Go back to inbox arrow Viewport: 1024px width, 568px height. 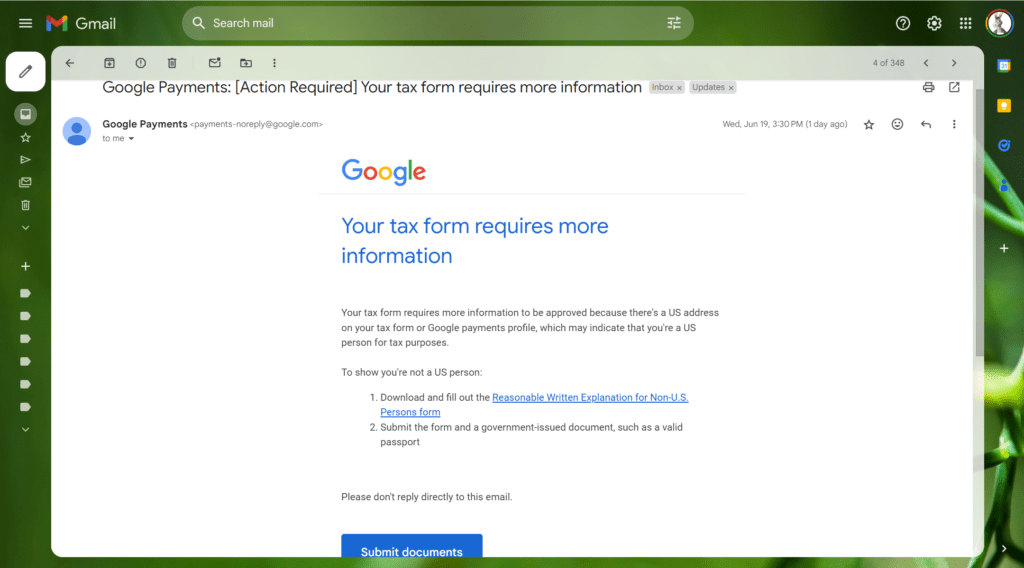[x=70, y=63]
